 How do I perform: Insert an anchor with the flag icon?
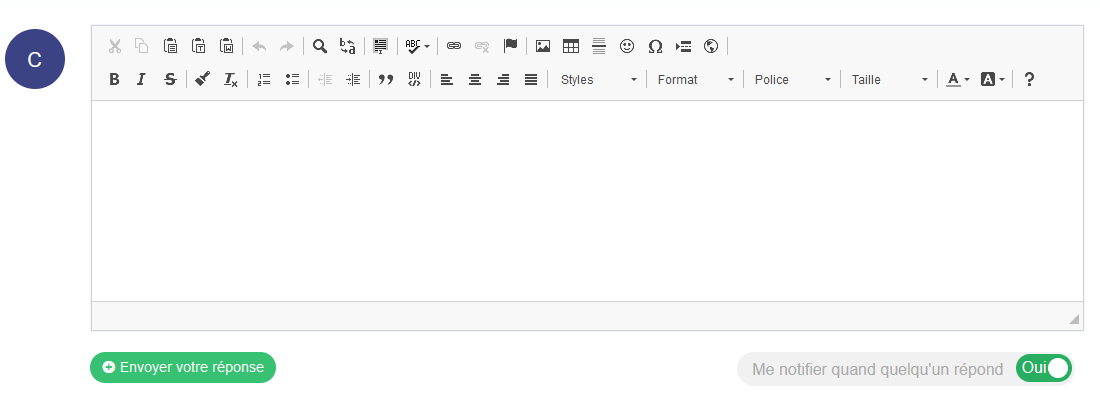pyautogui.click(x=510, y=46)
